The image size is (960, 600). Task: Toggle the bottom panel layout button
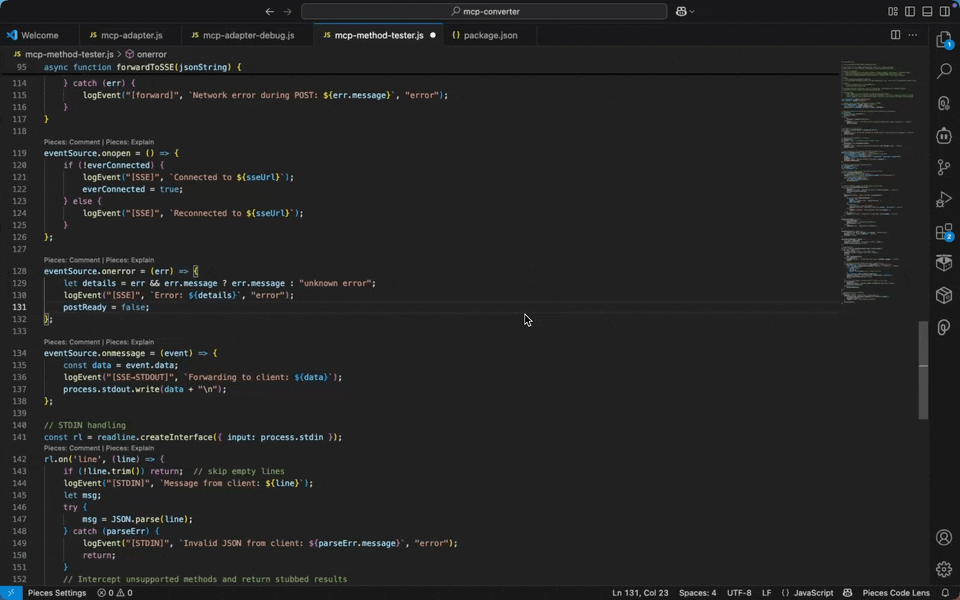[x=927, y=11]
